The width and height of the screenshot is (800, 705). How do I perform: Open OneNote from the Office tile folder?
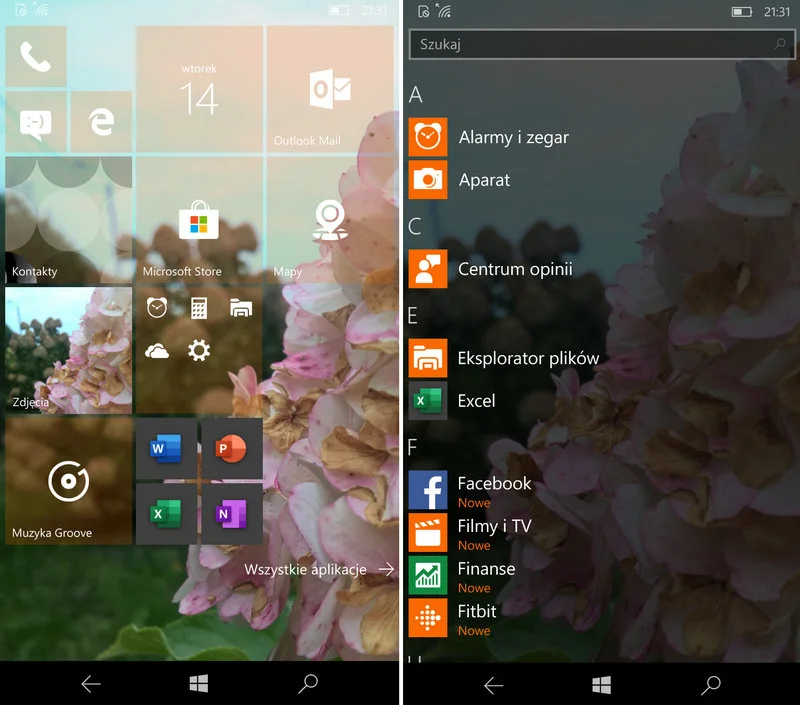click(231, 514)
